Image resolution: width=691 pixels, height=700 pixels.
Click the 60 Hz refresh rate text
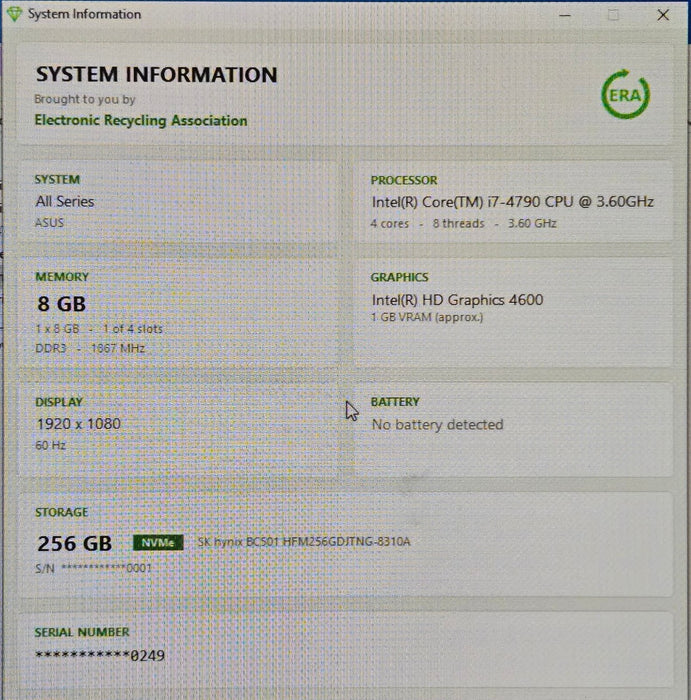pyautogui.click(x=50, y=445)
